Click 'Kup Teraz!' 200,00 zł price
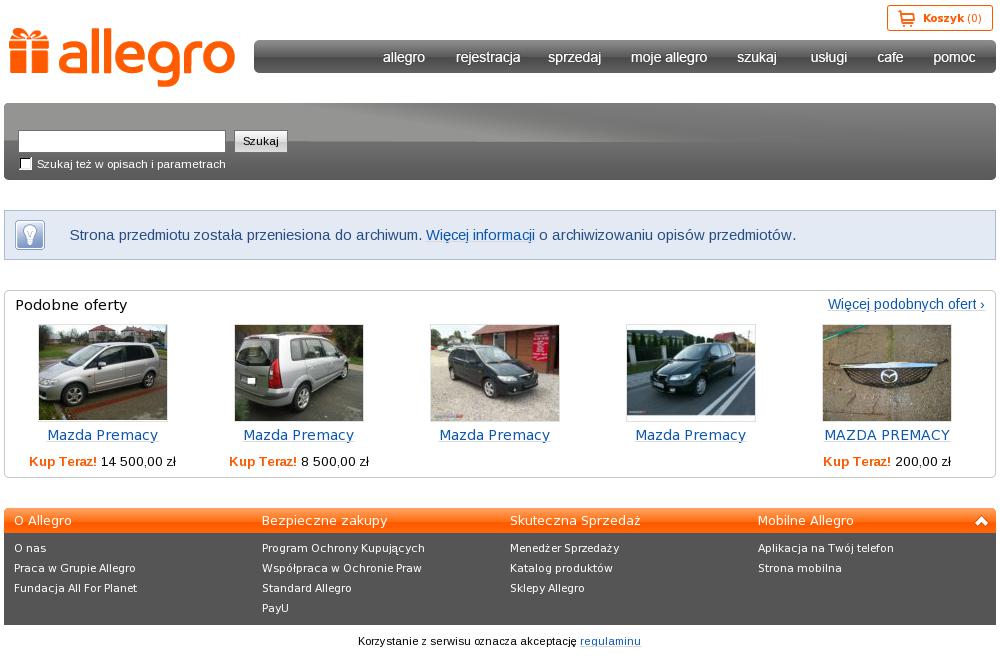 (886, 461)
